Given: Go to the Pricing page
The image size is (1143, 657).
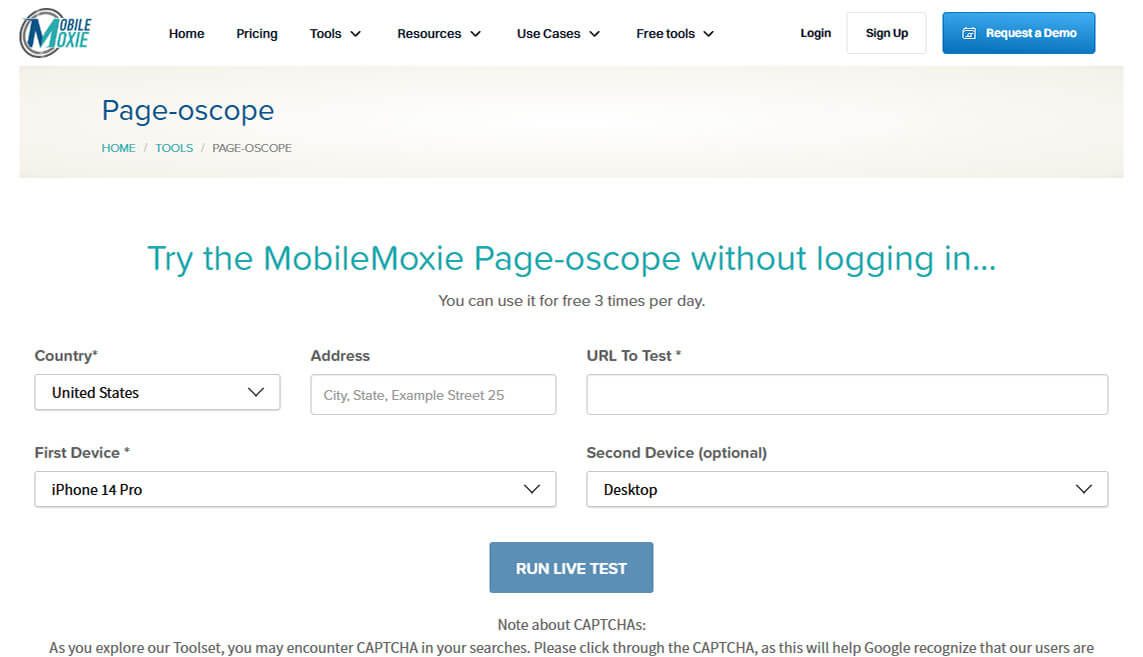Looking at the screenshot, I should click(x=257, y=34).
